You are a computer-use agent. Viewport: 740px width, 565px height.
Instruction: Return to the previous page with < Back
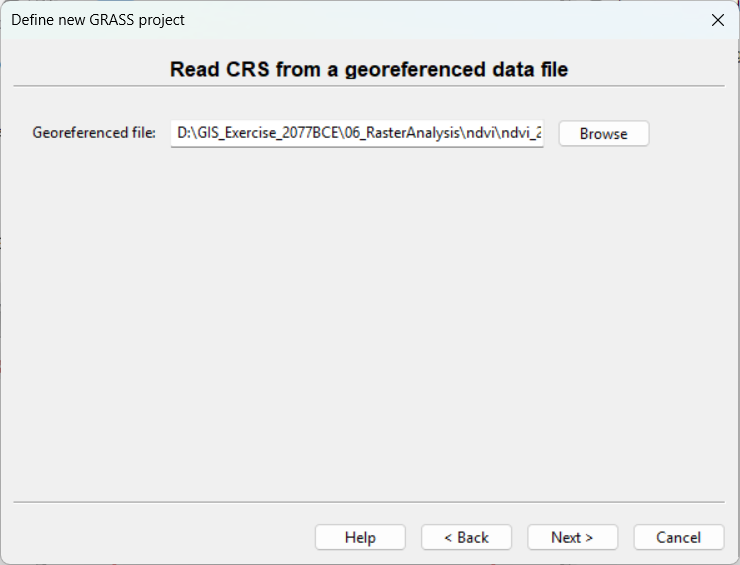point(466,537)
